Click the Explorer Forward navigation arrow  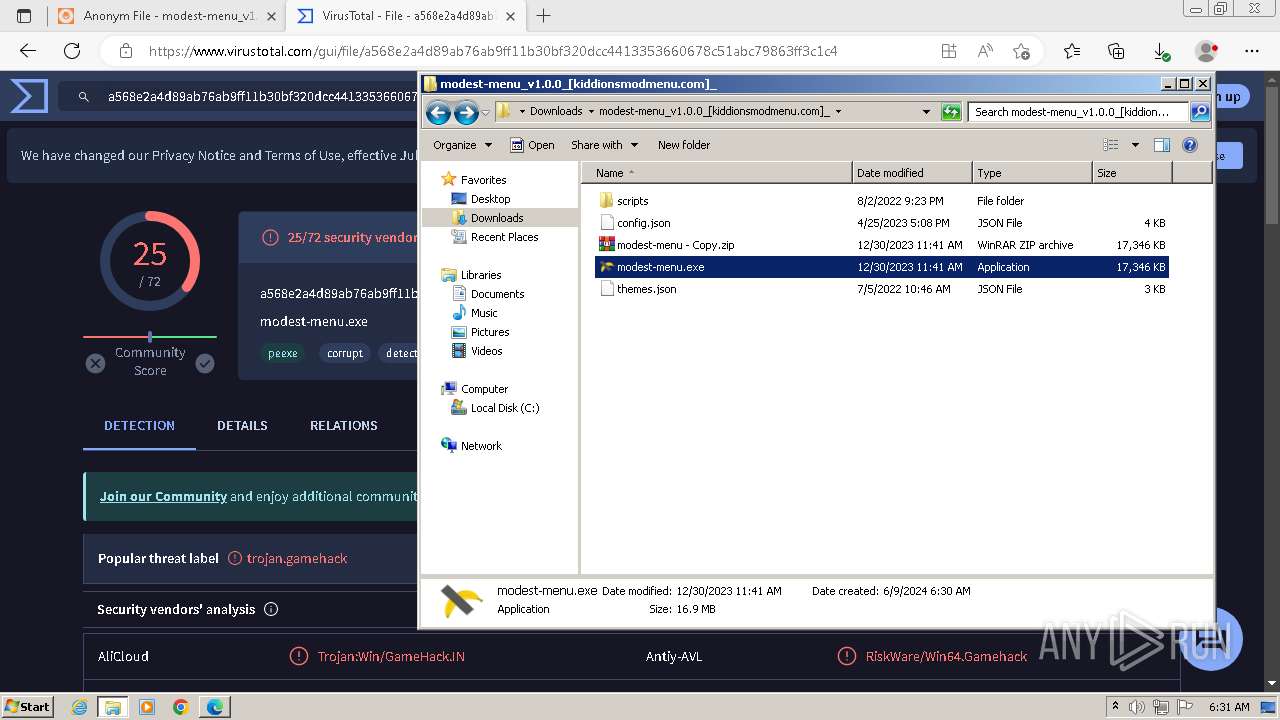(466, 112)
